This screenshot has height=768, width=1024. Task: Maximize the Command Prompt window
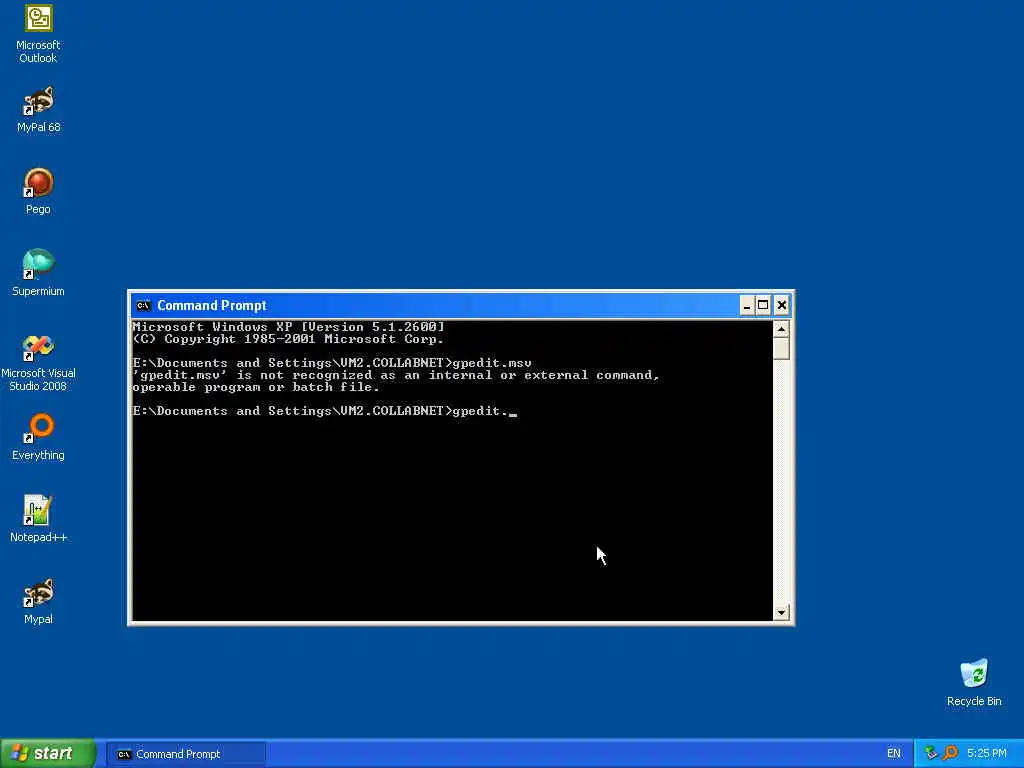coord(763,305)
